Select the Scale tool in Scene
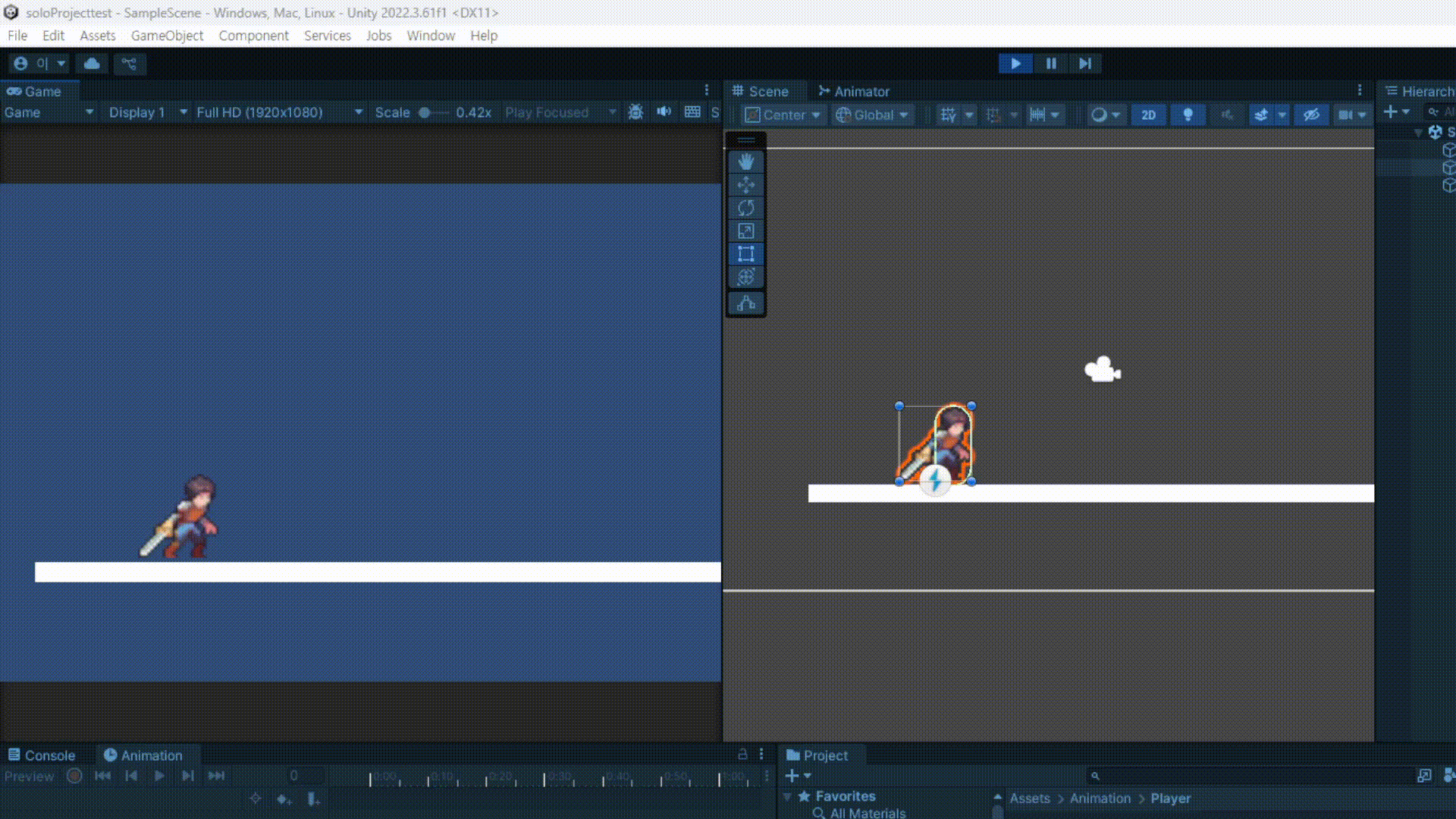Viewport: 1456px width, 819px height. click(x=745, y=231)
